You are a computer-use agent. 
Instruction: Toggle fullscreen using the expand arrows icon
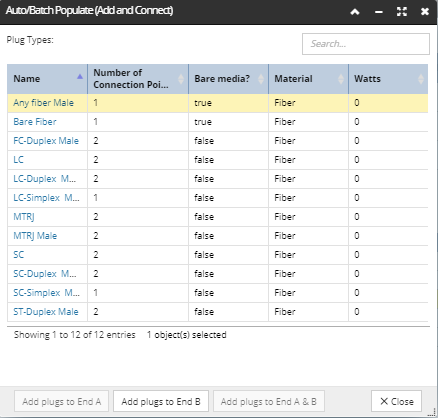pos(402,12)
